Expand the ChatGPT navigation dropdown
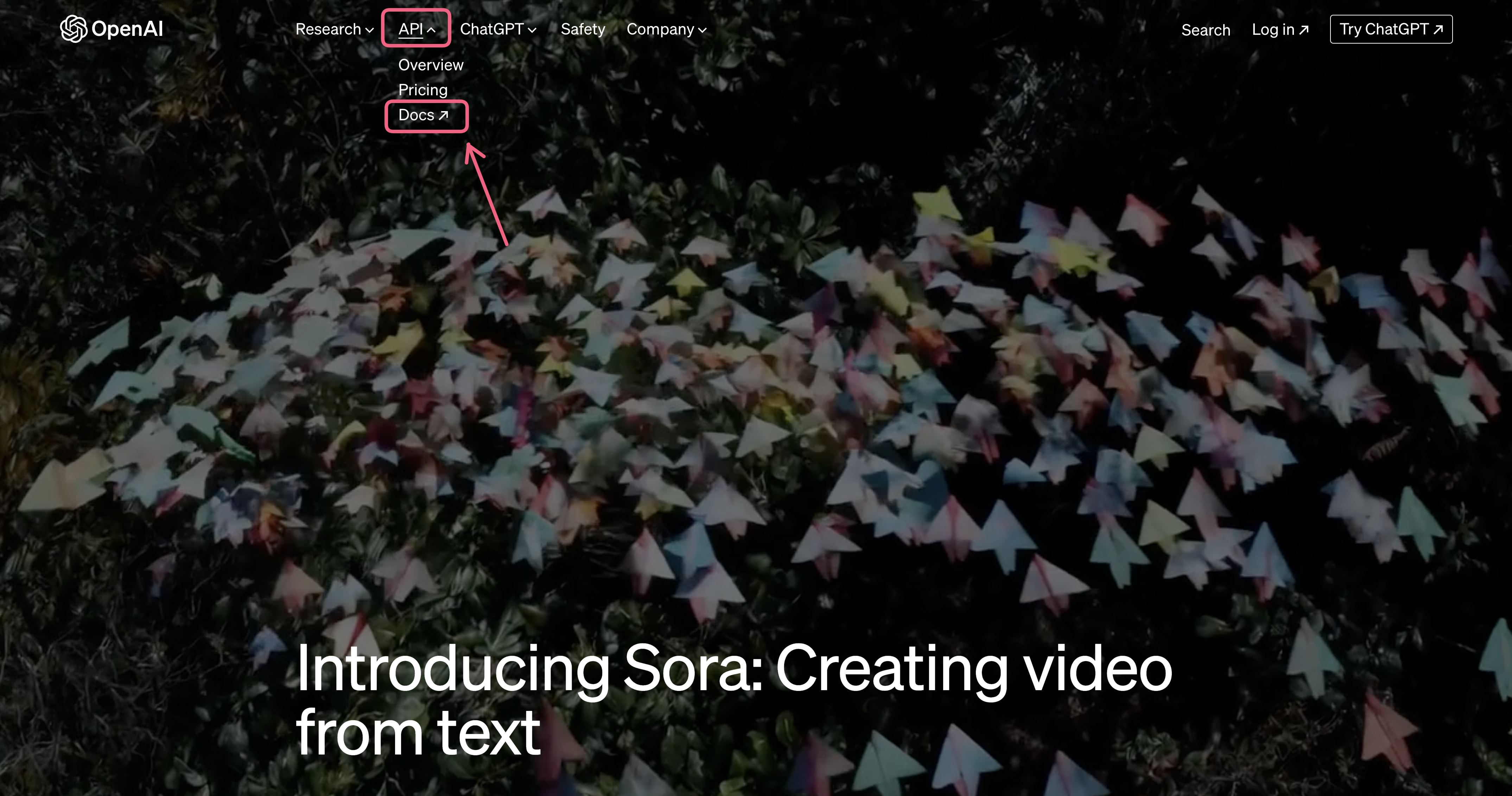The image size is (1512, 796). (x=492, y=29)
